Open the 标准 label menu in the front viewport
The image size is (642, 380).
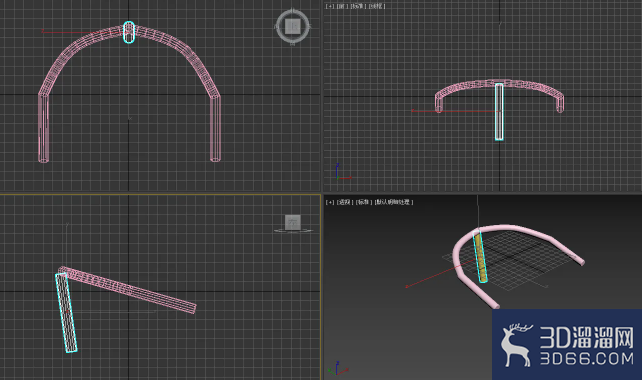click(358, 6)
